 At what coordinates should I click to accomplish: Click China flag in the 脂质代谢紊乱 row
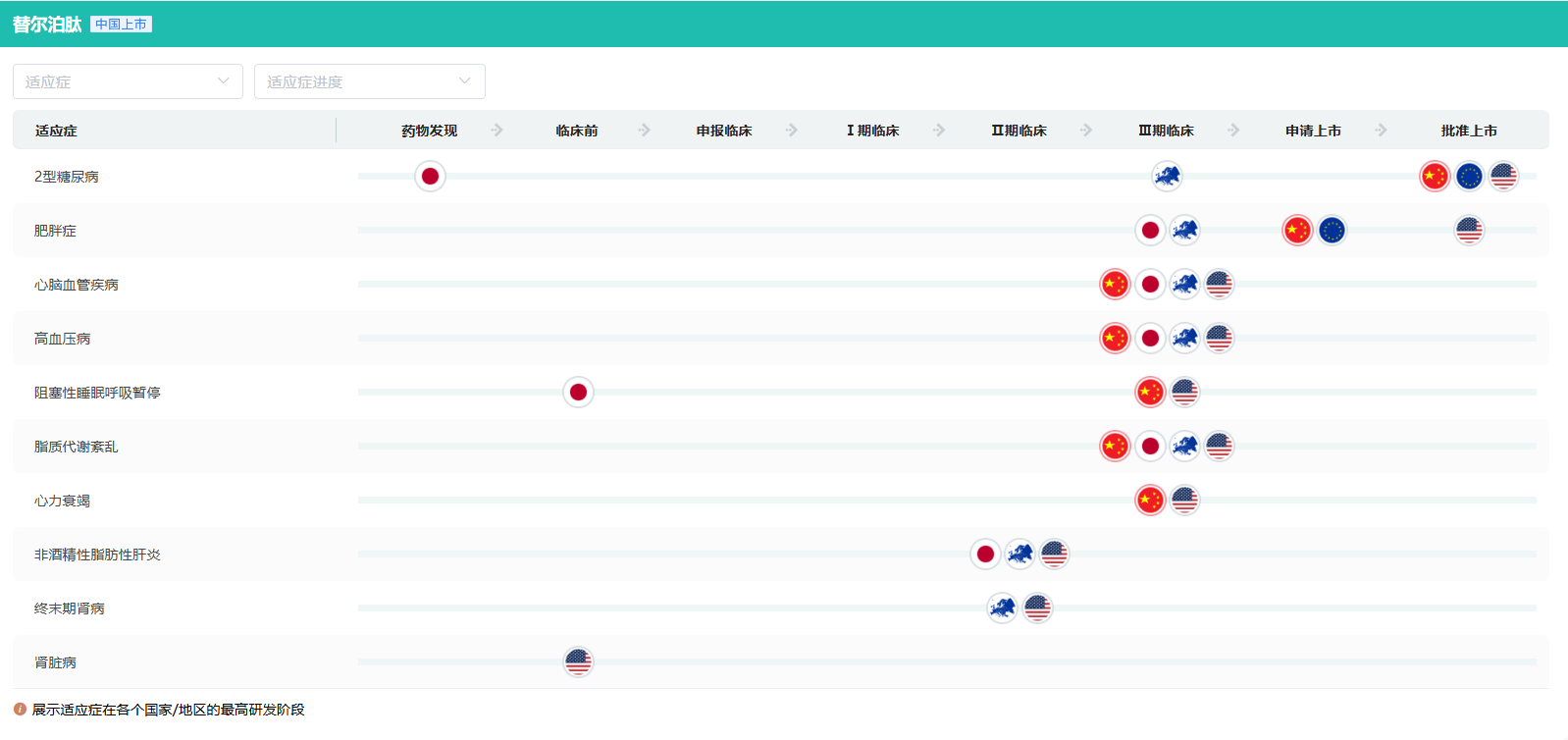click(1115, 447)
